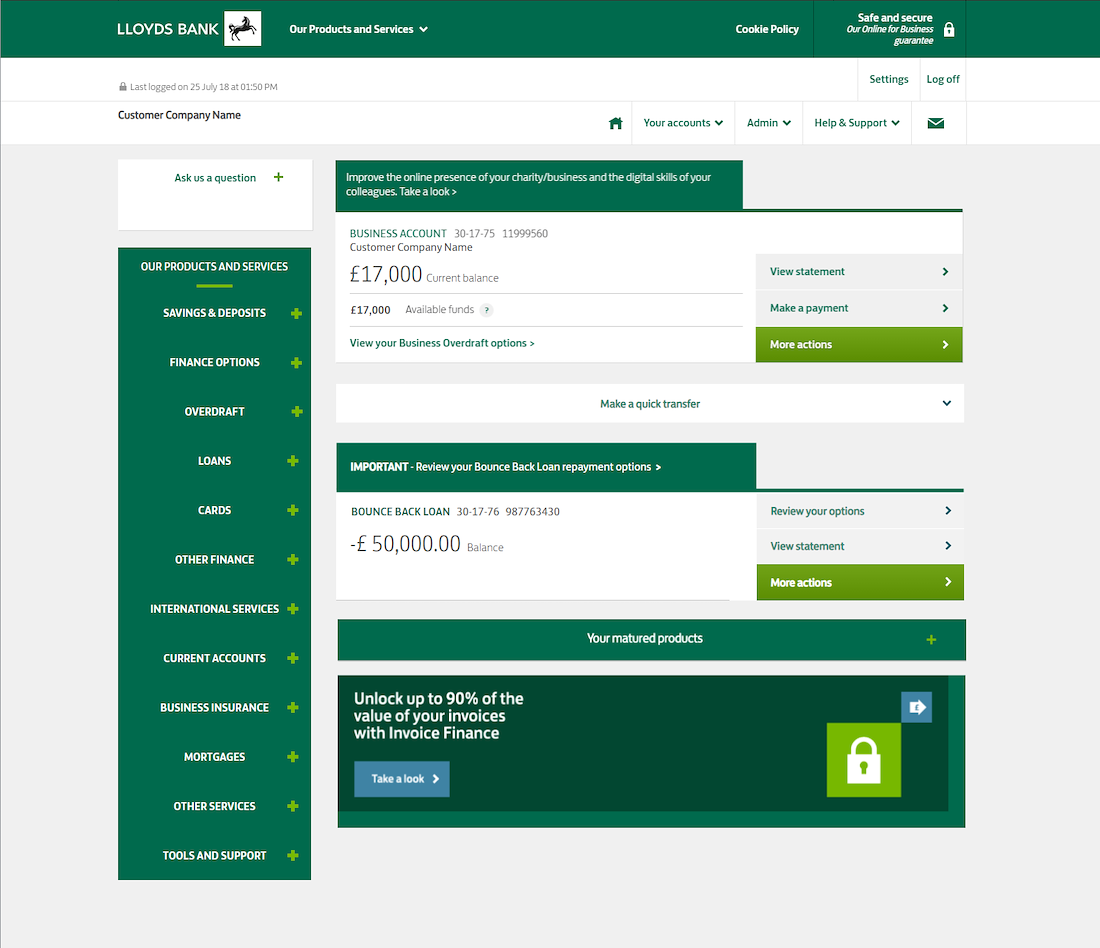Open Cookie Policy link
The image size is (1100, 948).
pyautogui.click(x=767, y=29)
